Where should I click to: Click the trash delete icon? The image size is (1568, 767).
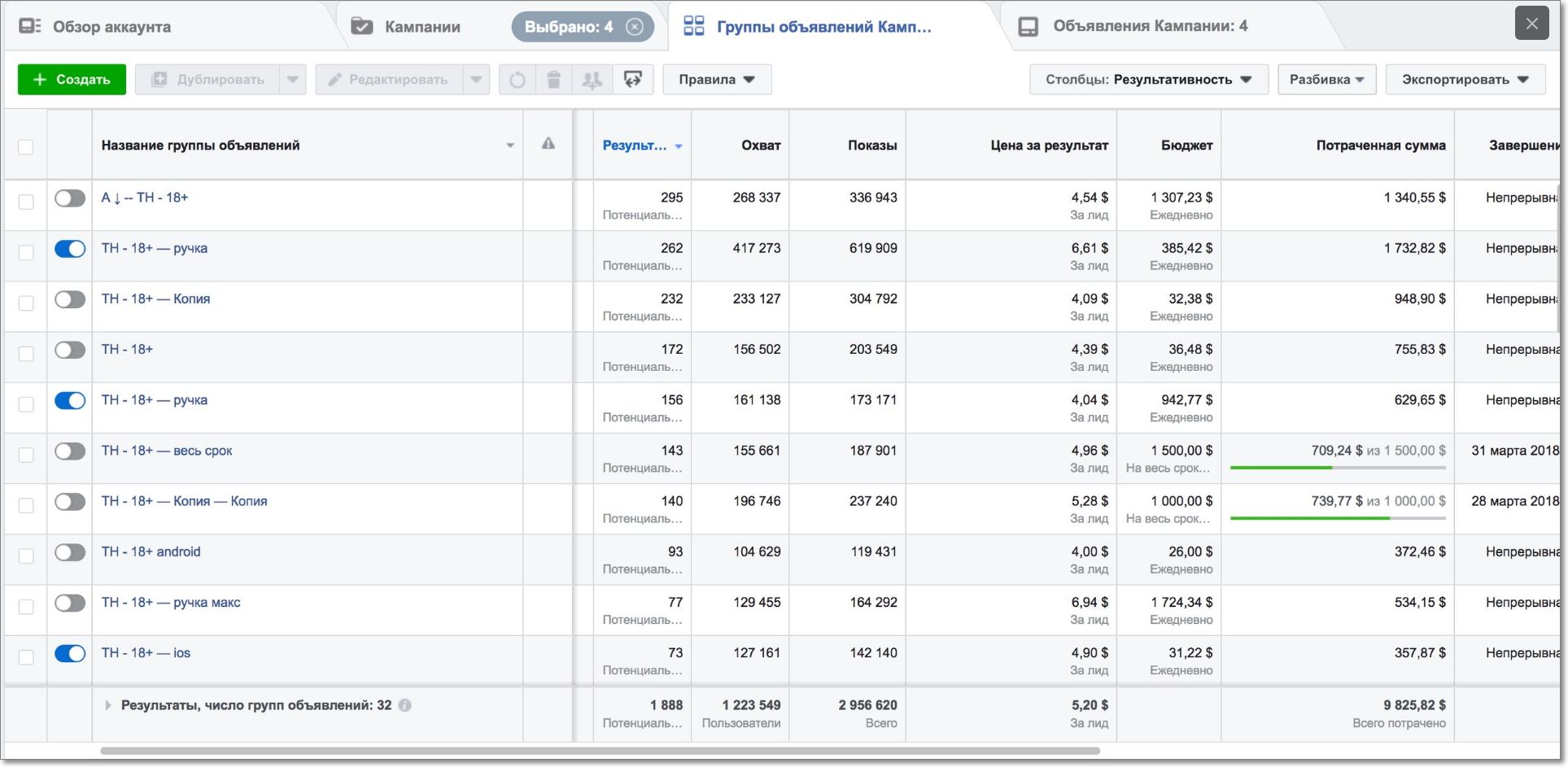[554, 80]
